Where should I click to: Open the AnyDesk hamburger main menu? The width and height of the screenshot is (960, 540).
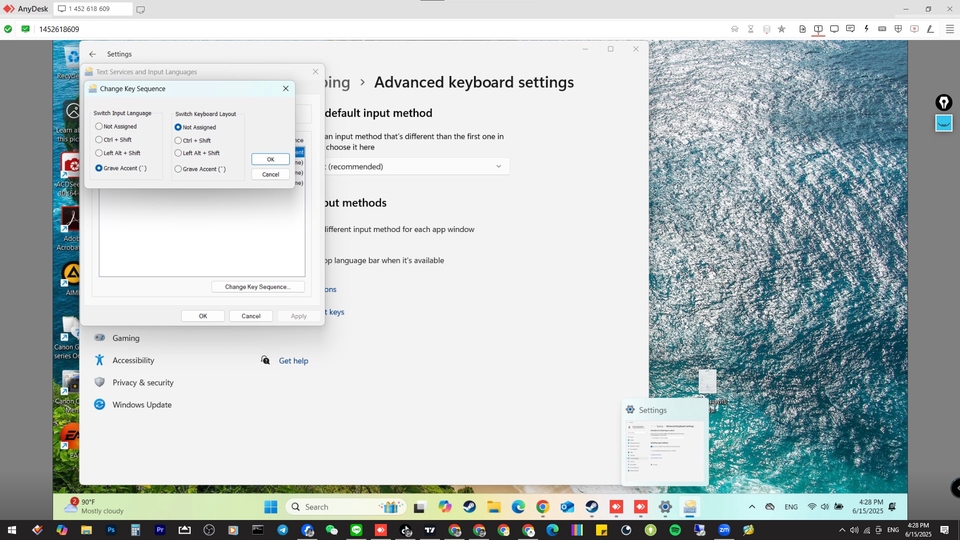click(x=948, y=29)
